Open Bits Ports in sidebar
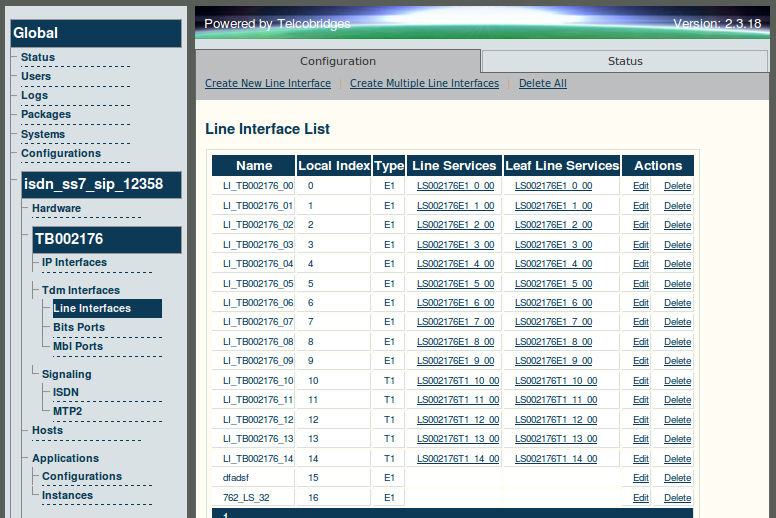This screenshot has width=776, height=518. [79, 327]
